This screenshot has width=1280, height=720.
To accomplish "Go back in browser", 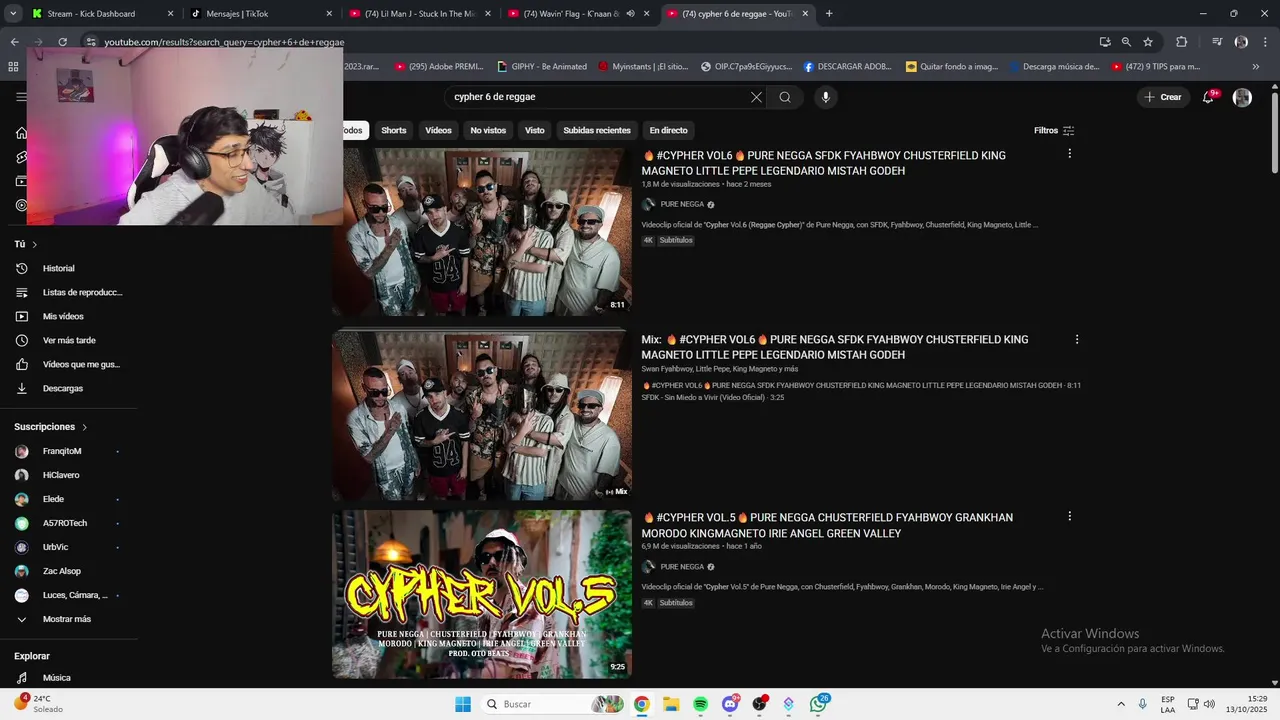I will (x=14, y=42).
